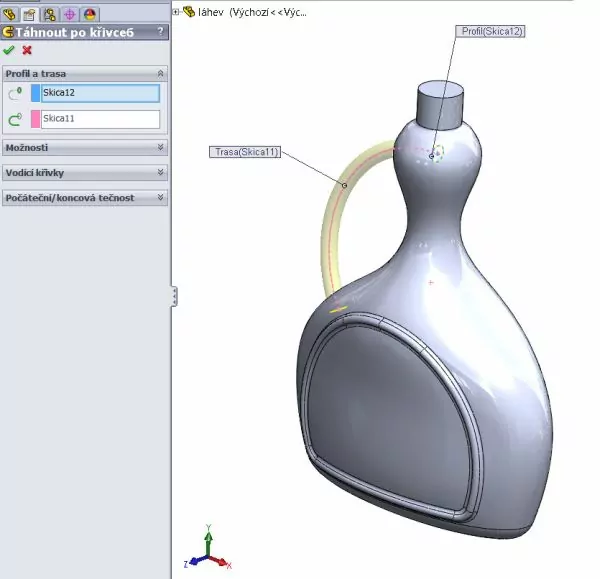The image size is (600, 579).
Task: Open the FeatureManager design tree tab
Action: [11, 12]
